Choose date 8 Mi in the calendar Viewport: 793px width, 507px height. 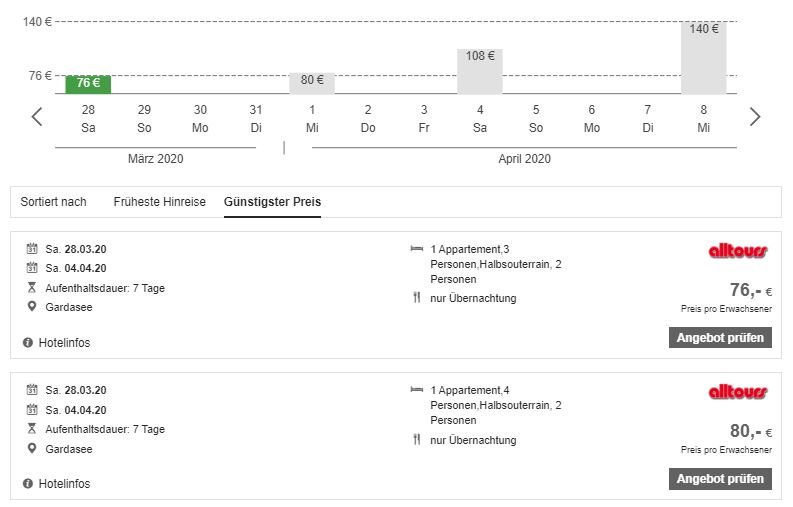click(704, 118)
